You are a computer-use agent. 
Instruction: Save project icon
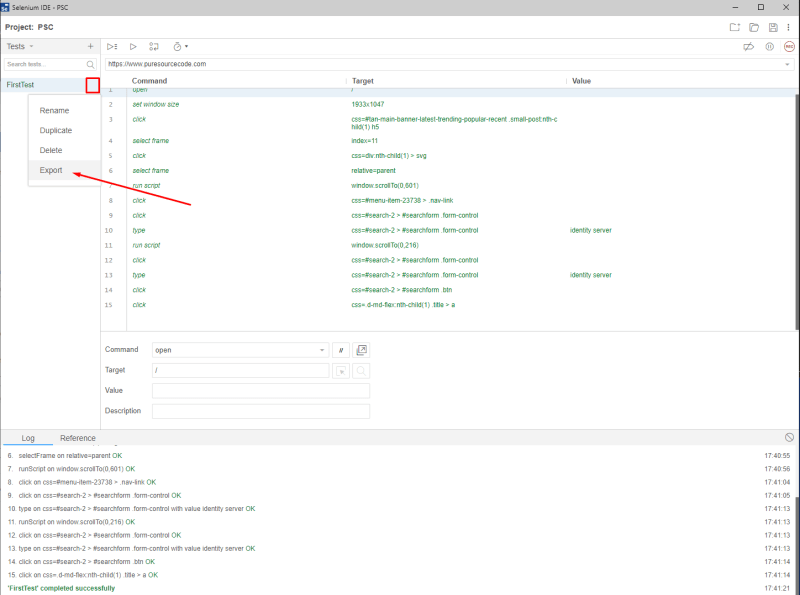[773, 28]
